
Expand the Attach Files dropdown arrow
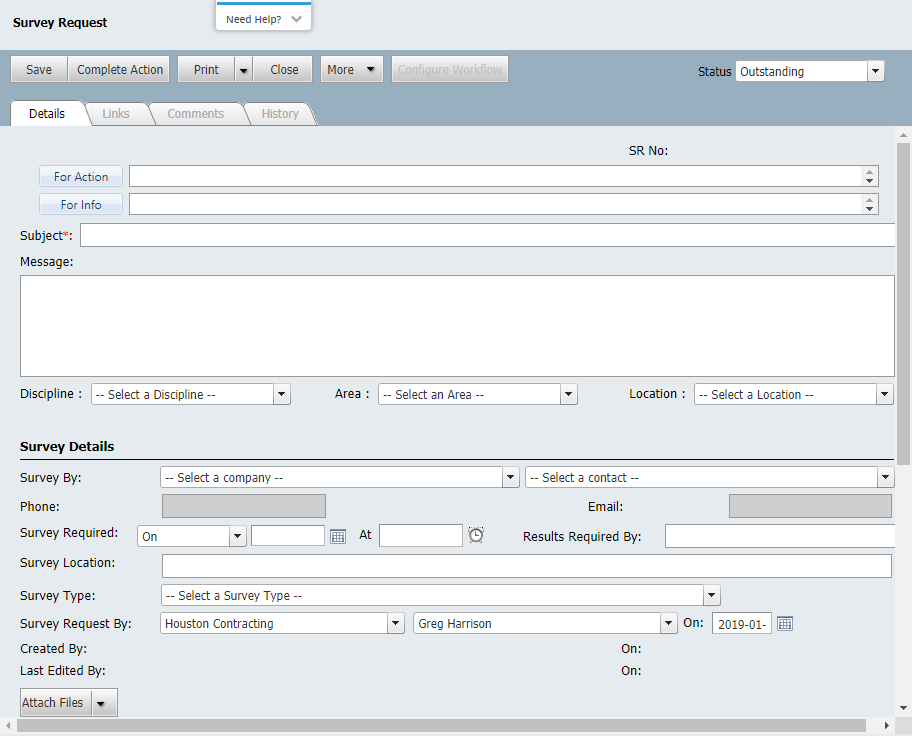coord(101,703)
